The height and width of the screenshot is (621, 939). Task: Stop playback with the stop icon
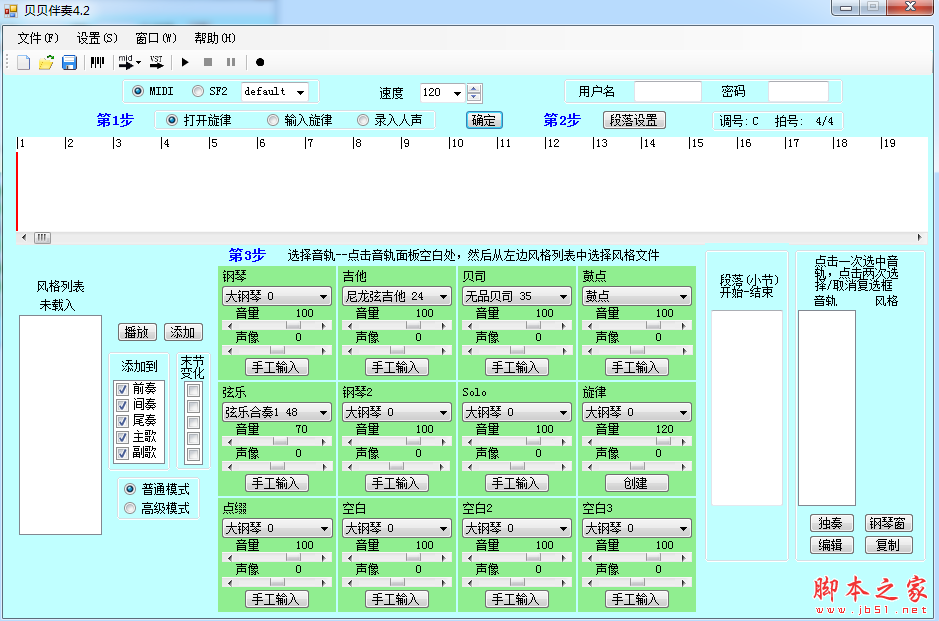point(208,62)
